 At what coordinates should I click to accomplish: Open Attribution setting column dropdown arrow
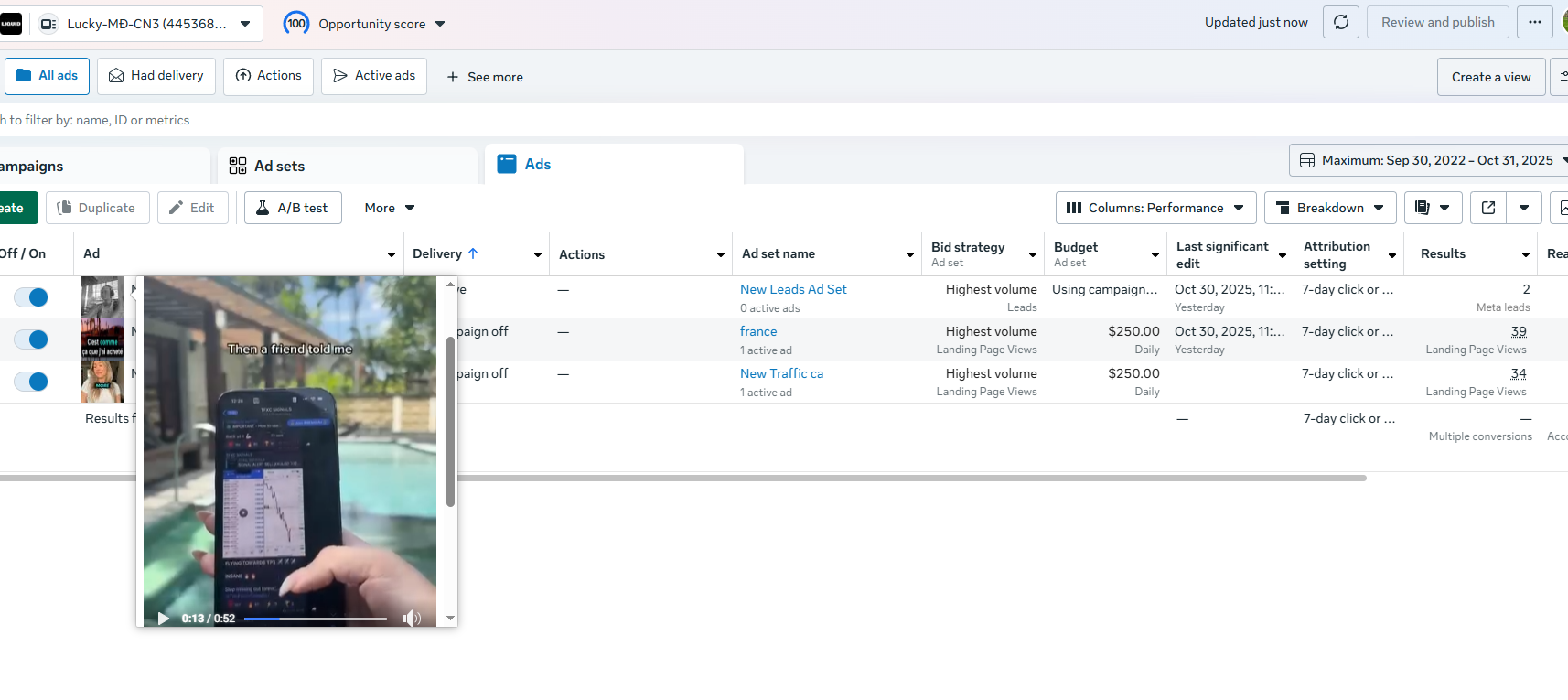click(1392, 254)
